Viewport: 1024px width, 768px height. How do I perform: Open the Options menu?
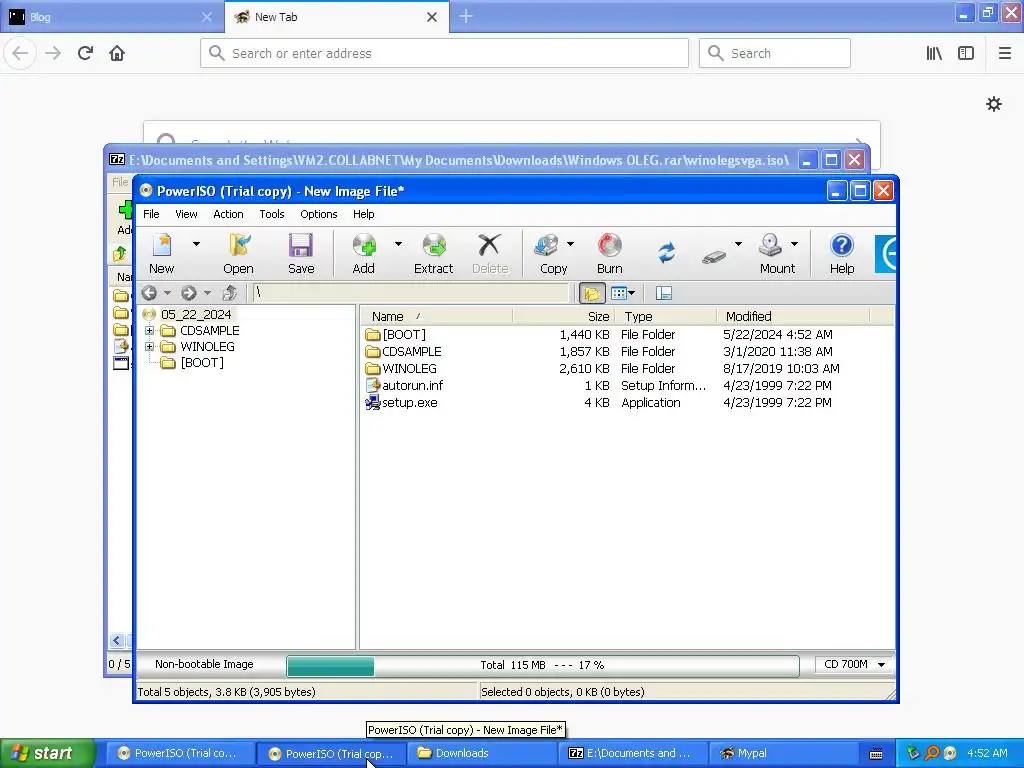point(319,214)
